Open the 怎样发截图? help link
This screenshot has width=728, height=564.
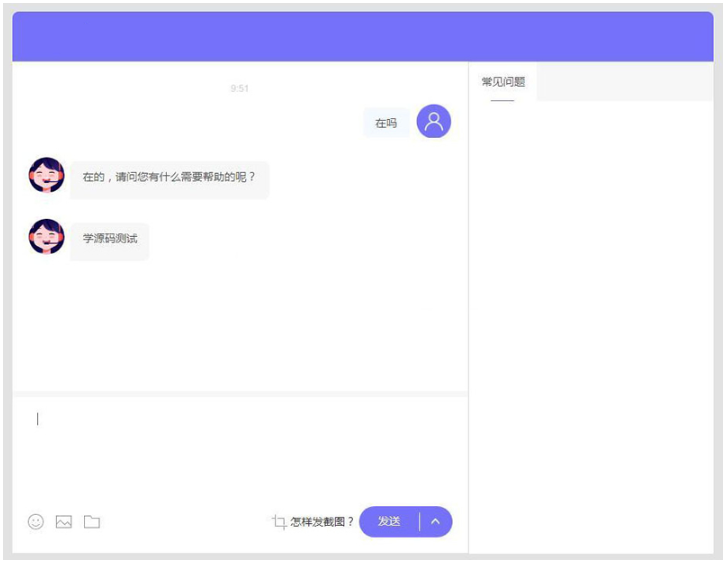click(322, 522)
